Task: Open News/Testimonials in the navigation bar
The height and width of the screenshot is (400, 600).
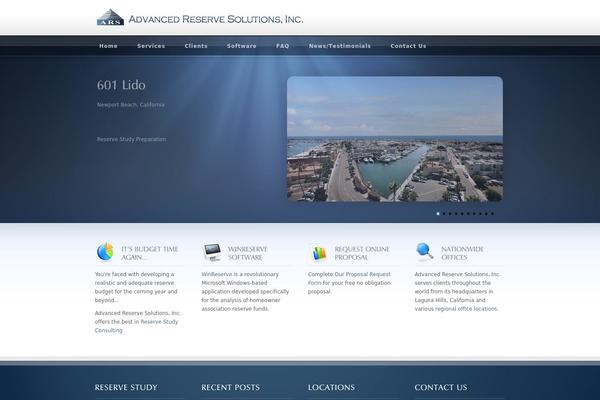Action: click(340, 46)
